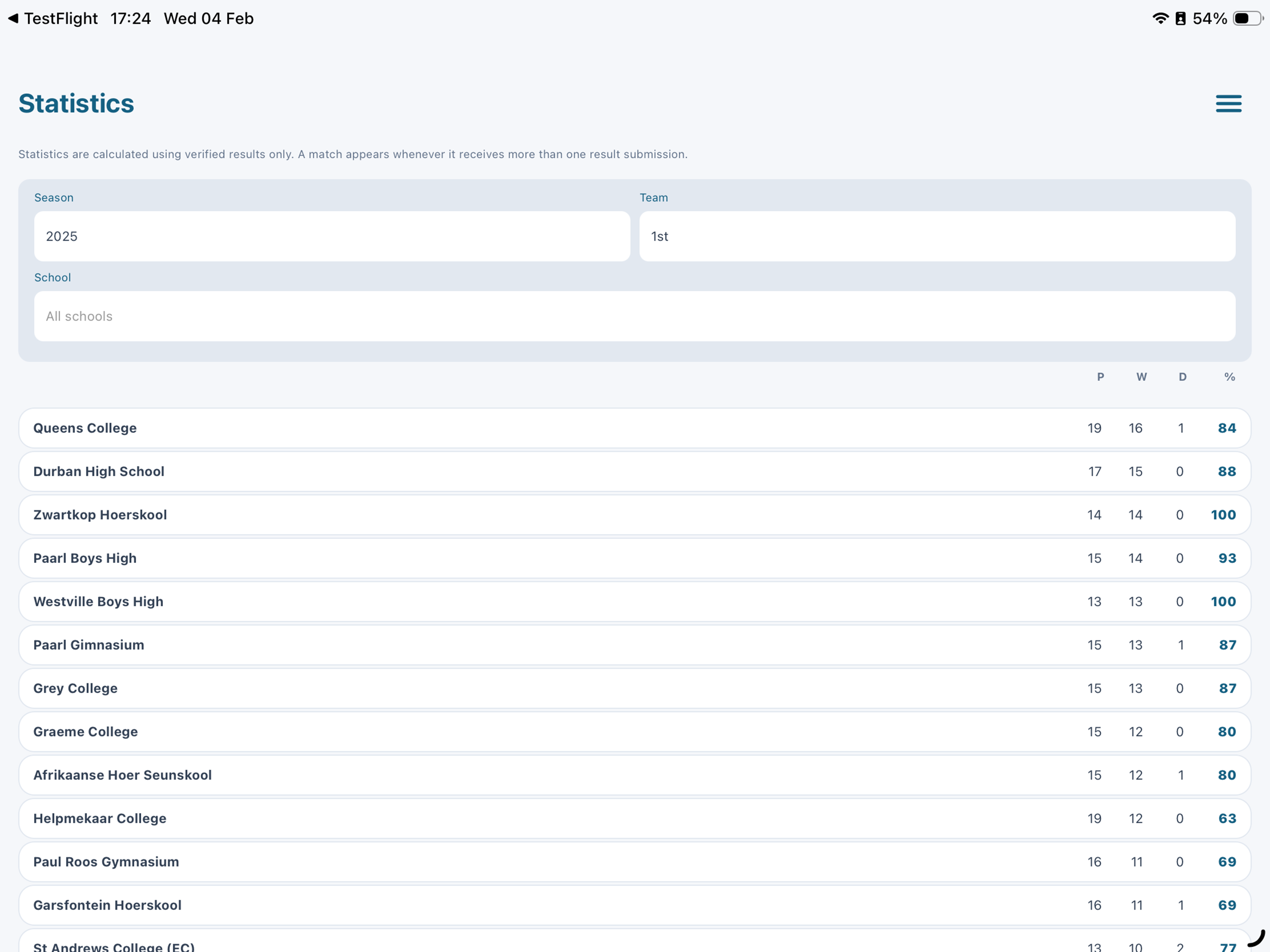This screenshot has width=1270, height=952.
Task: Click the School field label
Action: point(52,277)
